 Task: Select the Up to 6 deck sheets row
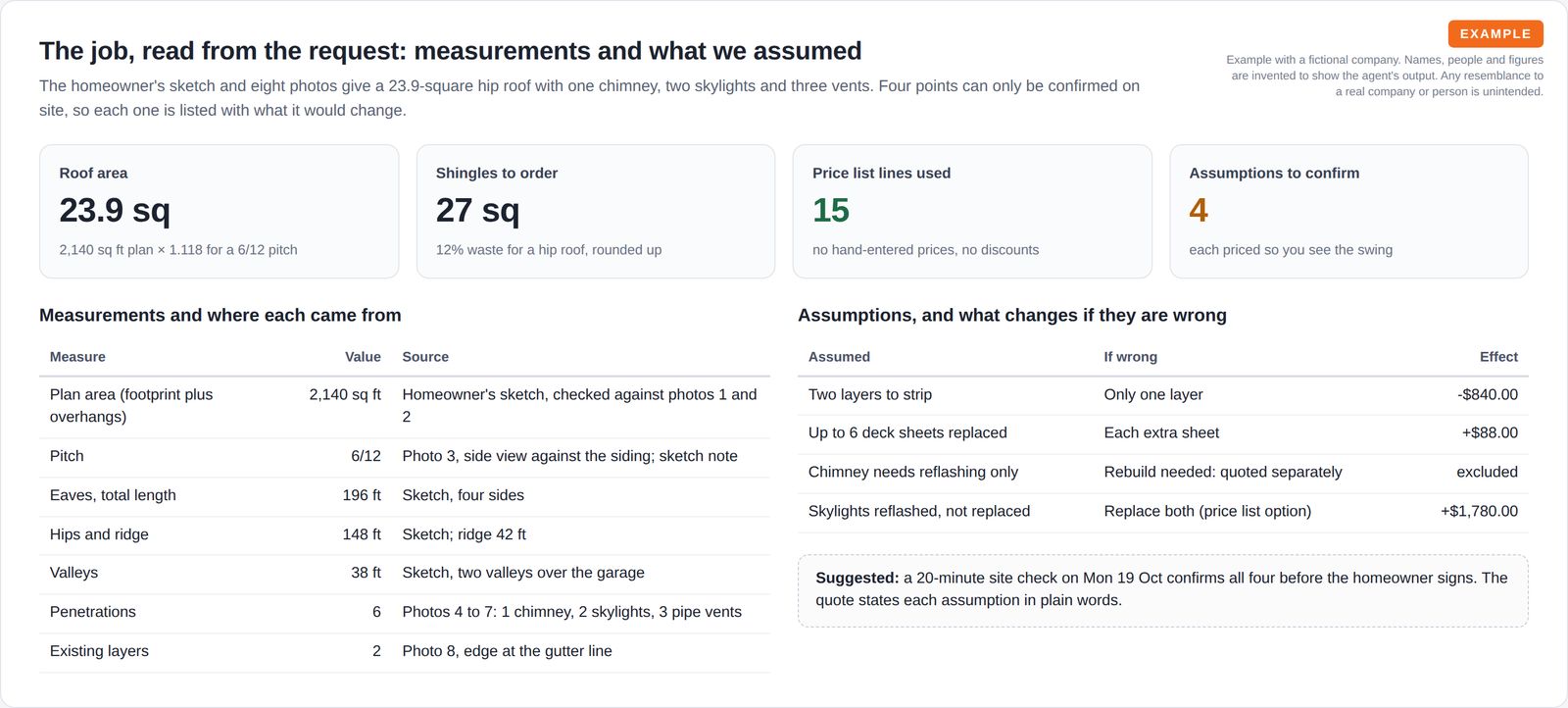click(1163, 433)
